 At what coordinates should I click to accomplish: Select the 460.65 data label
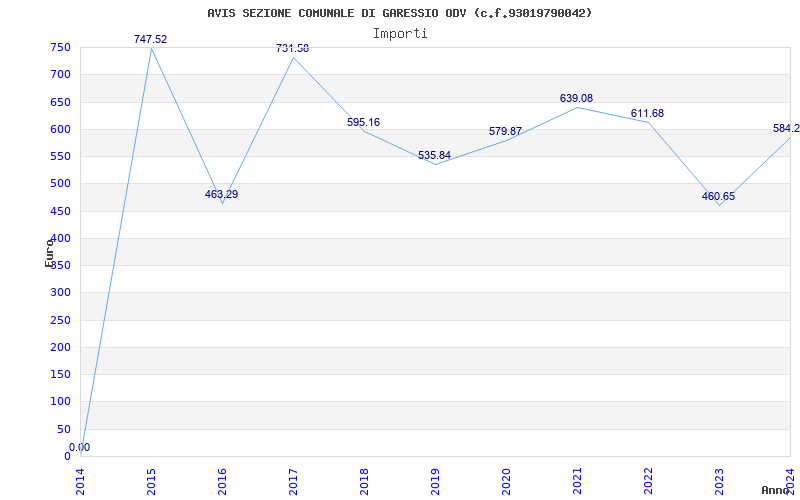(x=718, y=196)
